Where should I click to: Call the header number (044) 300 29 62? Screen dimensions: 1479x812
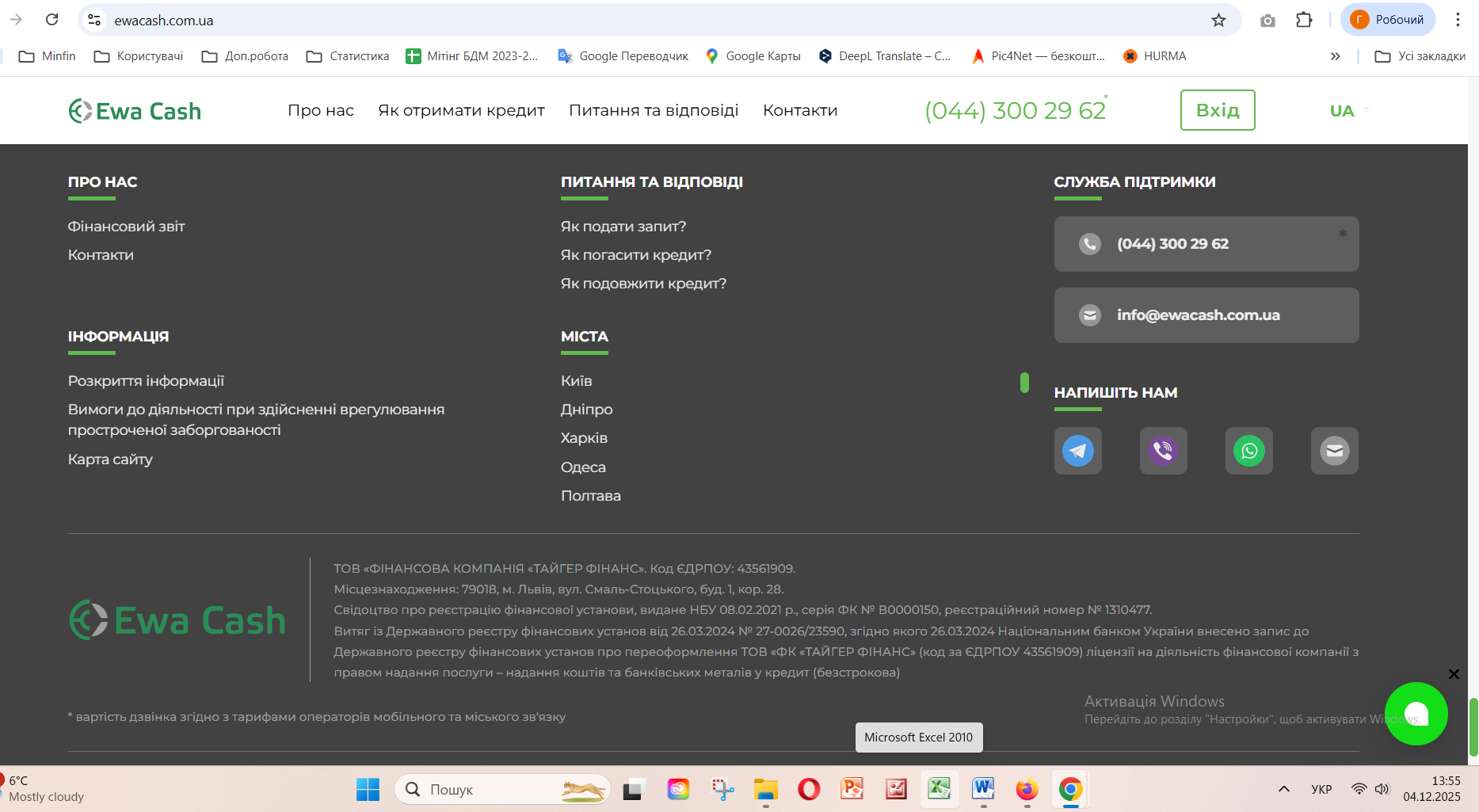click(1016, 110)
